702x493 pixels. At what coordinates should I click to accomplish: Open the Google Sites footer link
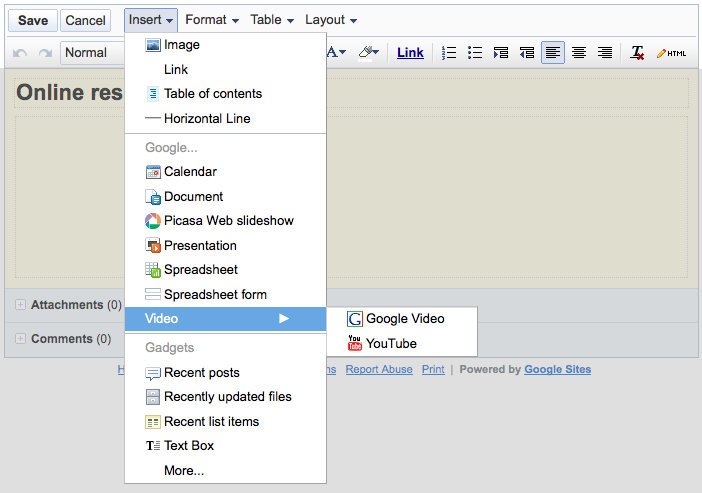557,369
